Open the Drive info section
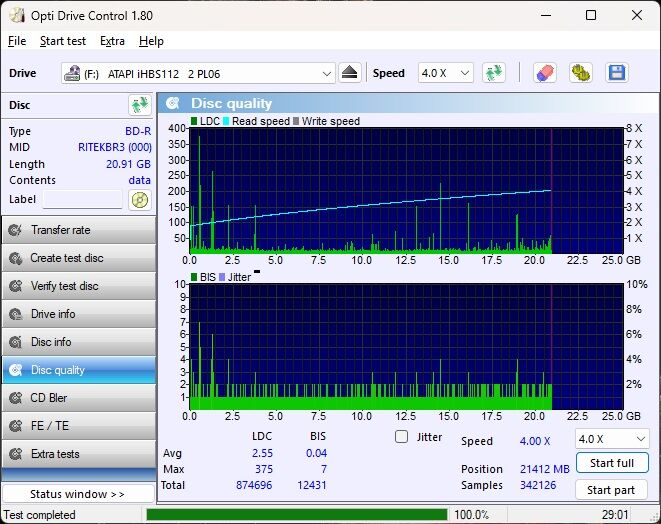Viewport: 661px width, 524px height. [x=79, y=314]
